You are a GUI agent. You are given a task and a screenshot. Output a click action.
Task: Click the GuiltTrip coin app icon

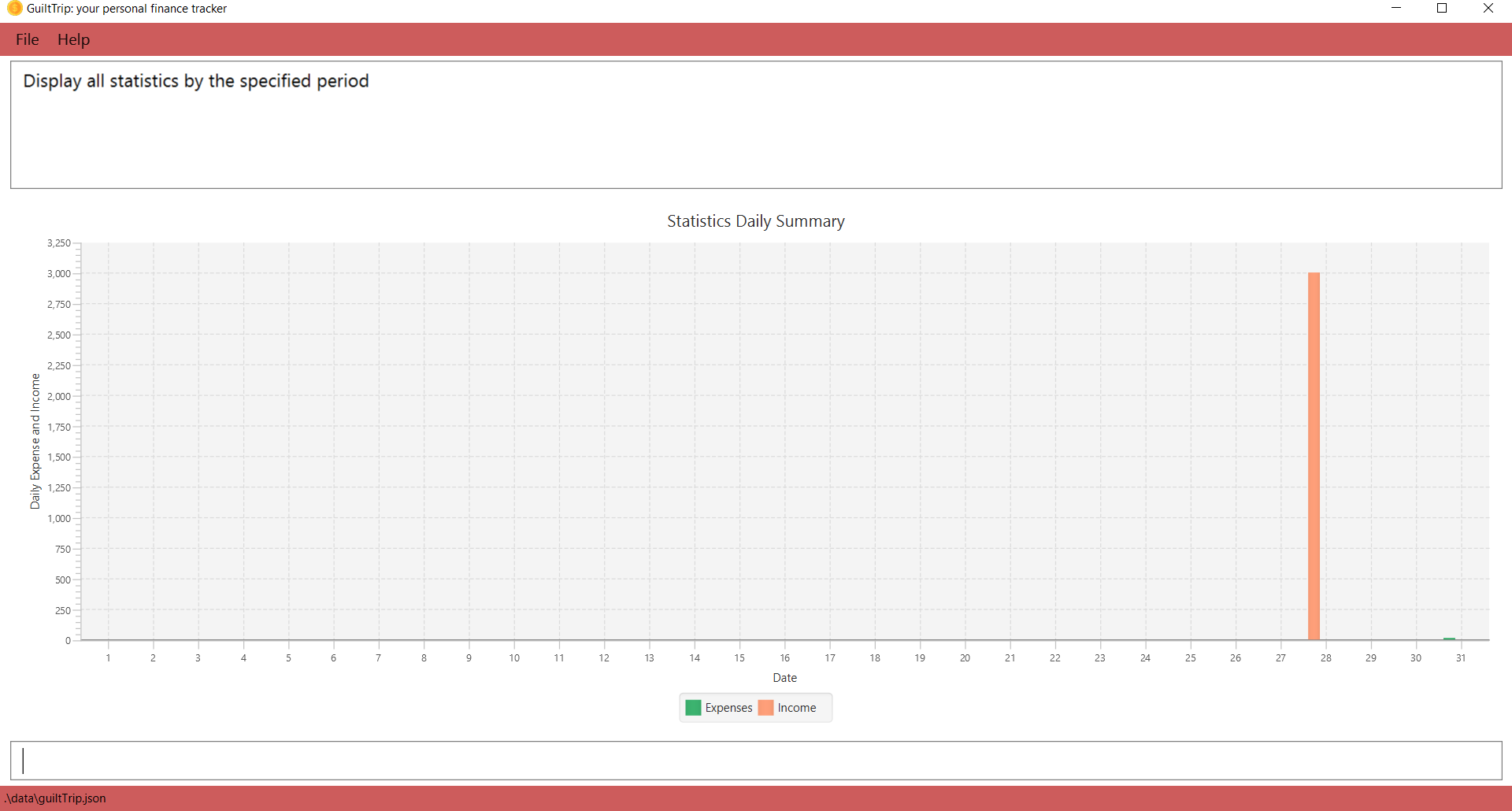14,9
